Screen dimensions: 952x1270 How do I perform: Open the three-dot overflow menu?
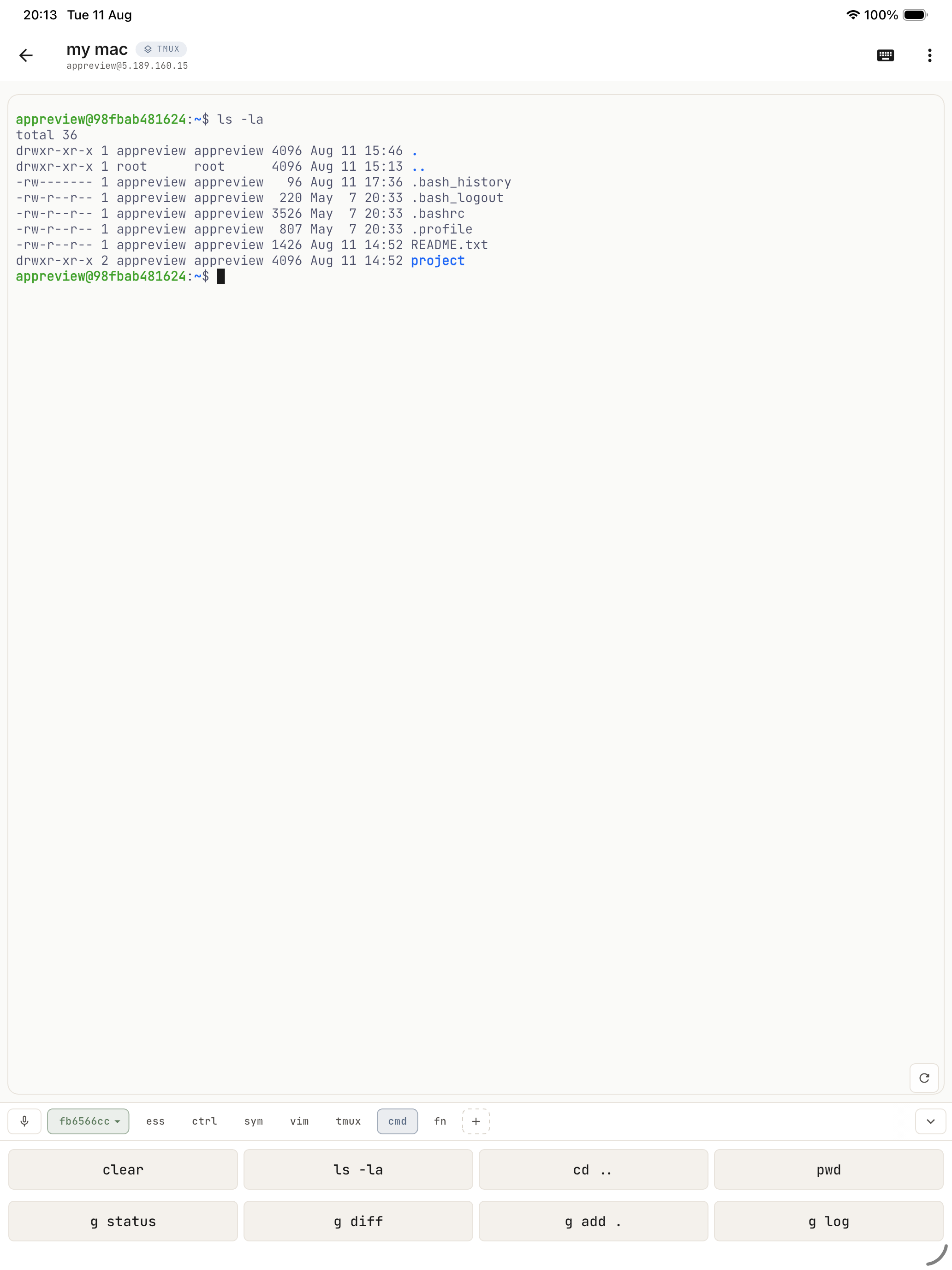929,56
